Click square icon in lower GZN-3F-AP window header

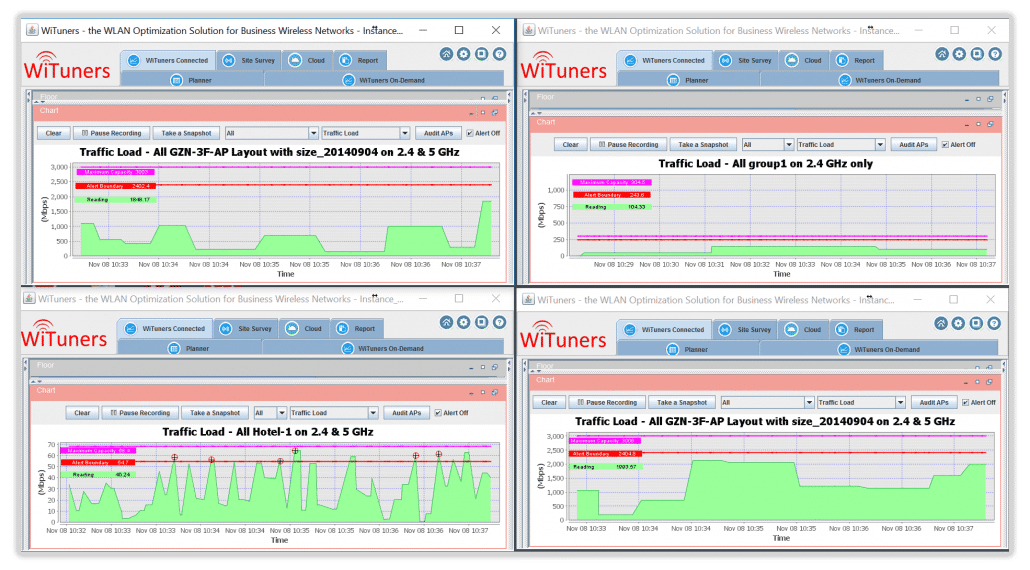coord(976,323)
